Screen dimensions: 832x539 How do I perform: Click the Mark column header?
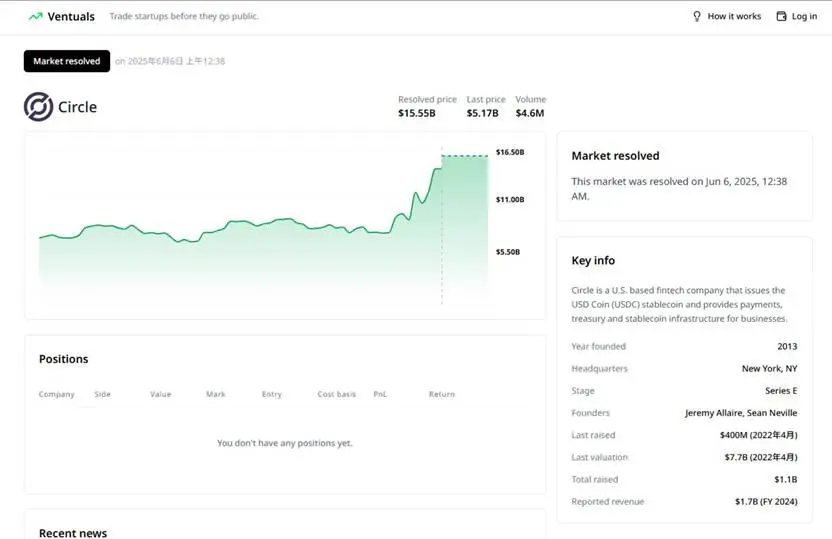point(216,394)
